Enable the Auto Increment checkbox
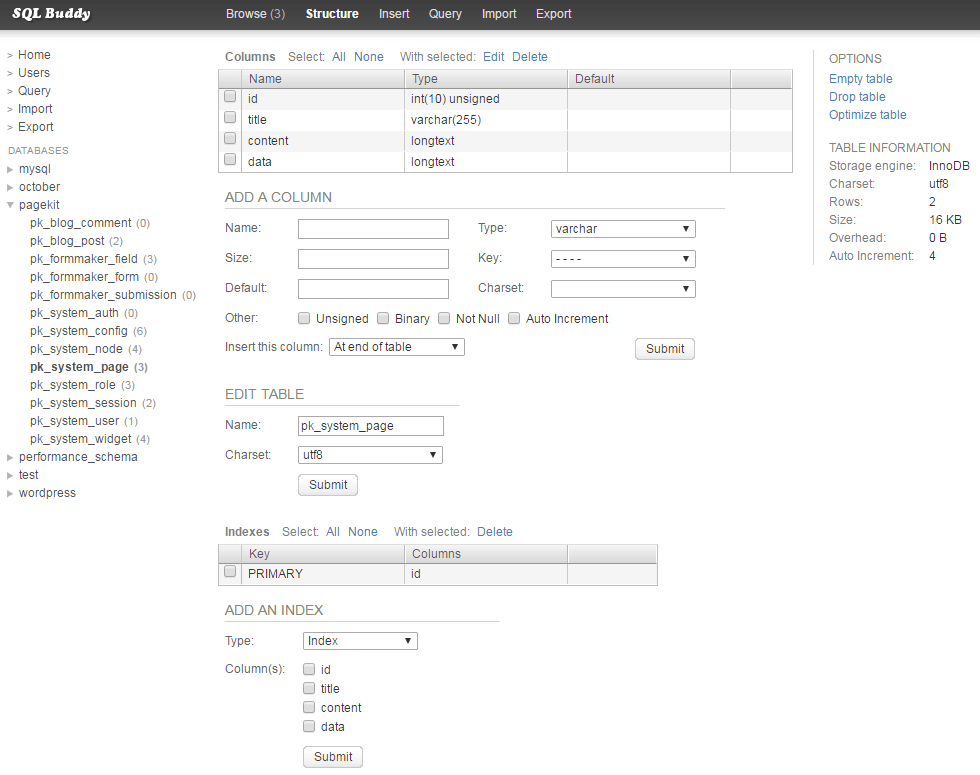 514,318
